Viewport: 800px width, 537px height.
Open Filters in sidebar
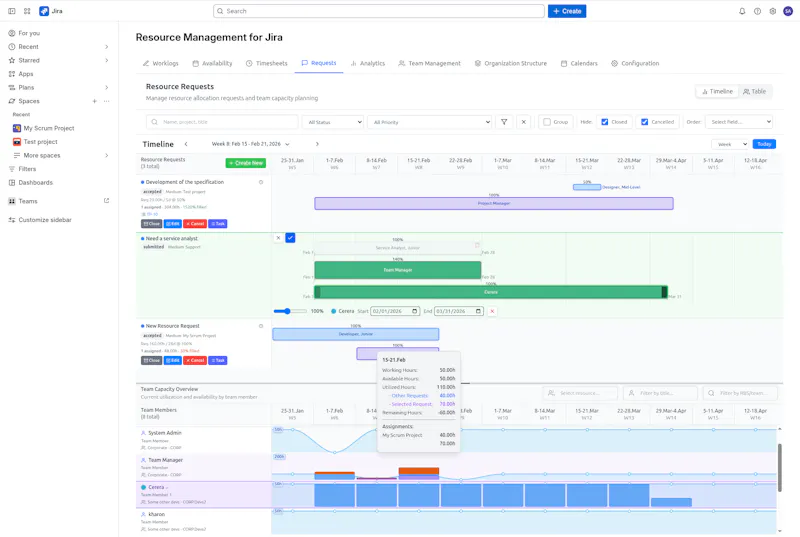coord(22,169)
